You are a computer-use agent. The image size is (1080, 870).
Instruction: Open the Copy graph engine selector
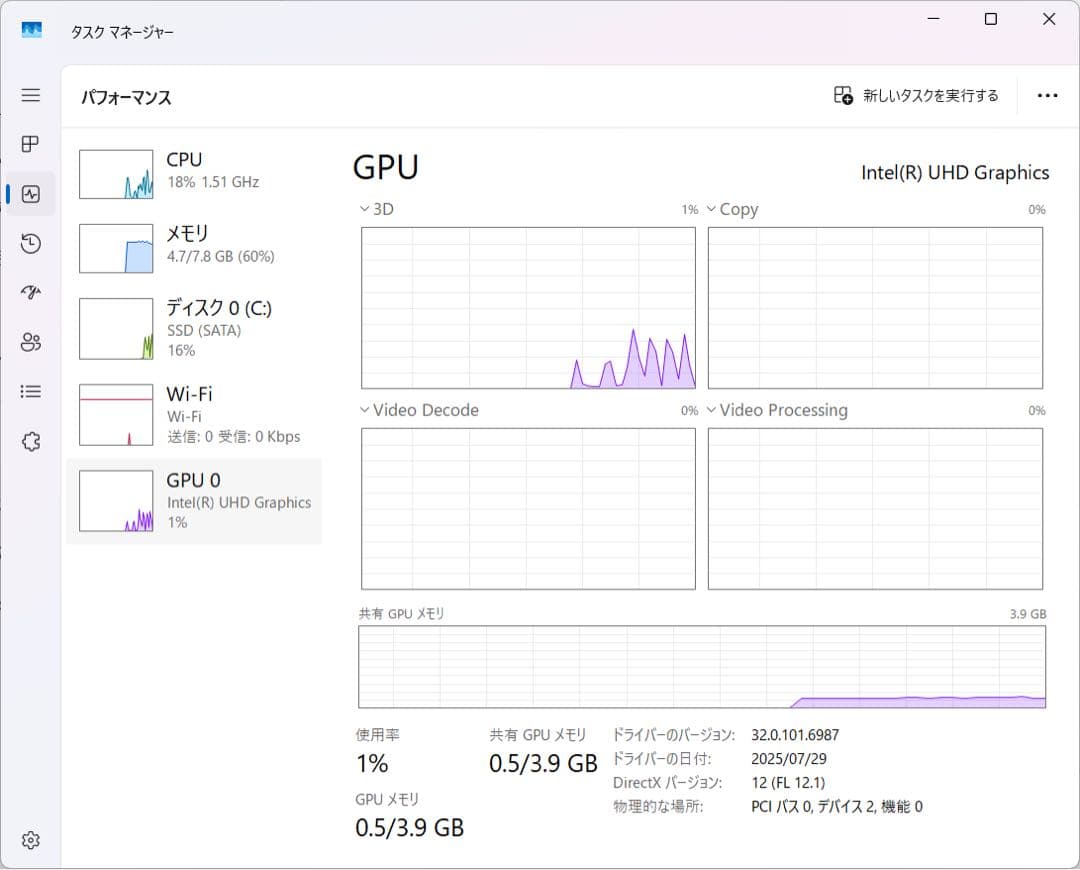713,209
